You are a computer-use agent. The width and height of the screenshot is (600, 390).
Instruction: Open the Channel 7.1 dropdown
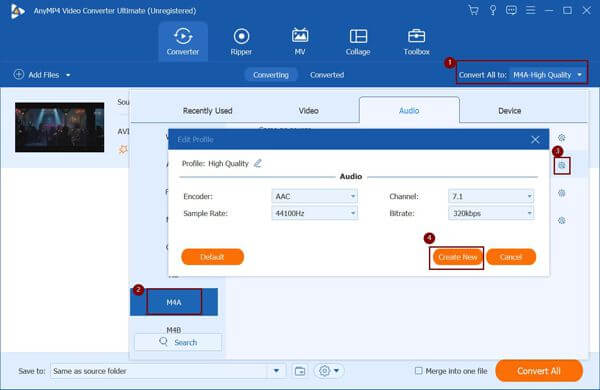pyautogui.click(x=491, y=196)
